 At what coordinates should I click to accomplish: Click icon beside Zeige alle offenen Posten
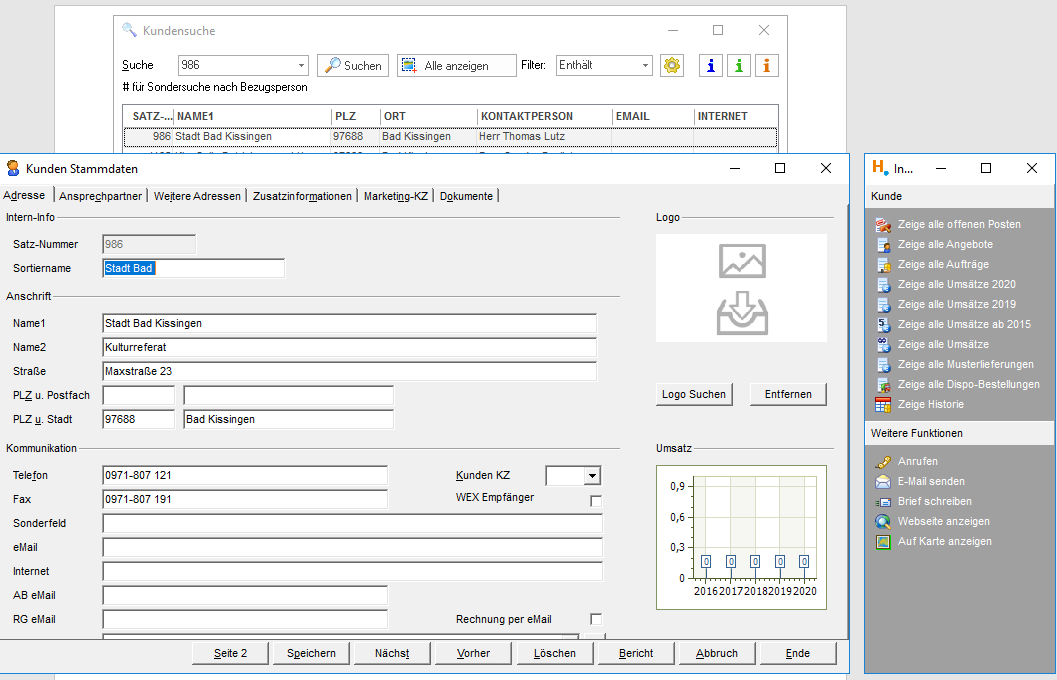click(x=883, y=224)
